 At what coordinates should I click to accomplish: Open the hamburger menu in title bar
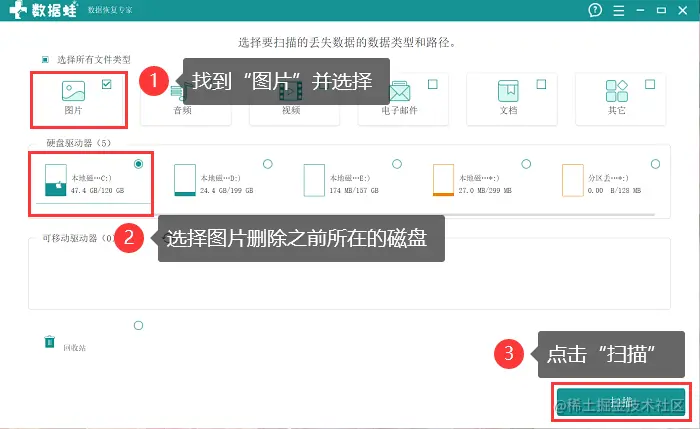[619, 10]
